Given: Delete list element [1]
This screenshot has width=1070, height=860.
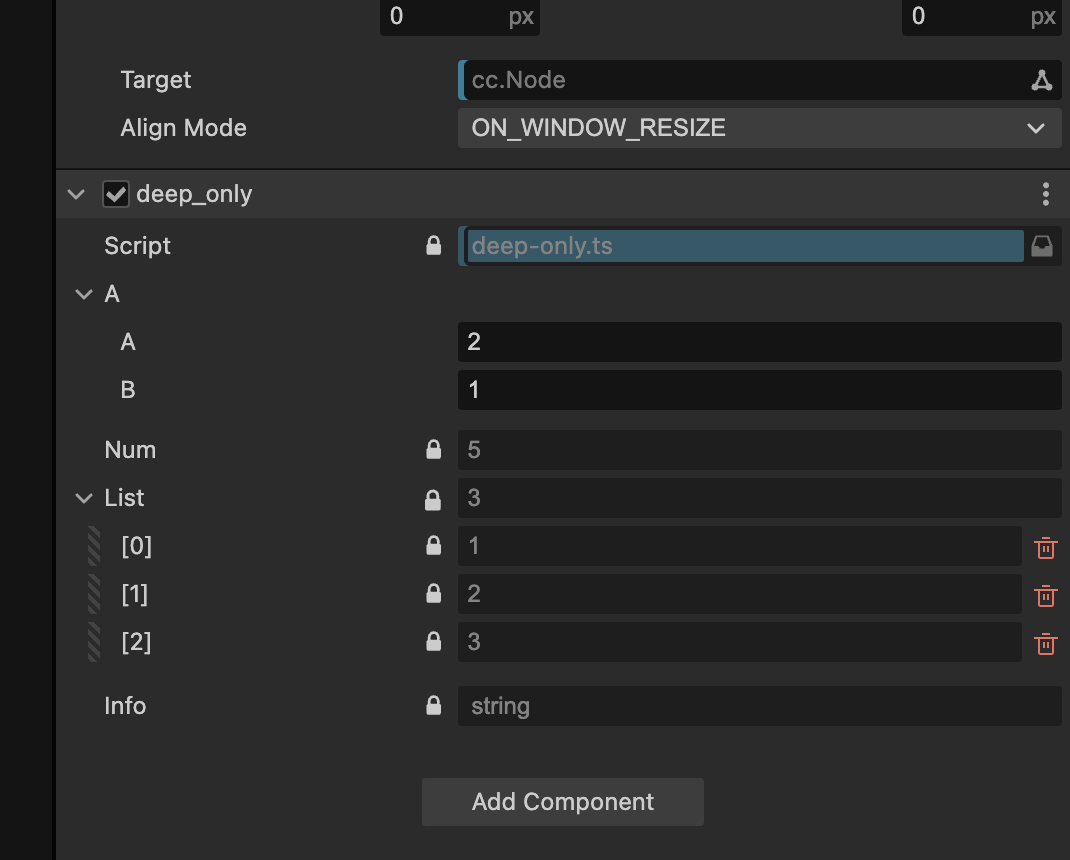Looking at the screenshot, I should coord(1045,595).
